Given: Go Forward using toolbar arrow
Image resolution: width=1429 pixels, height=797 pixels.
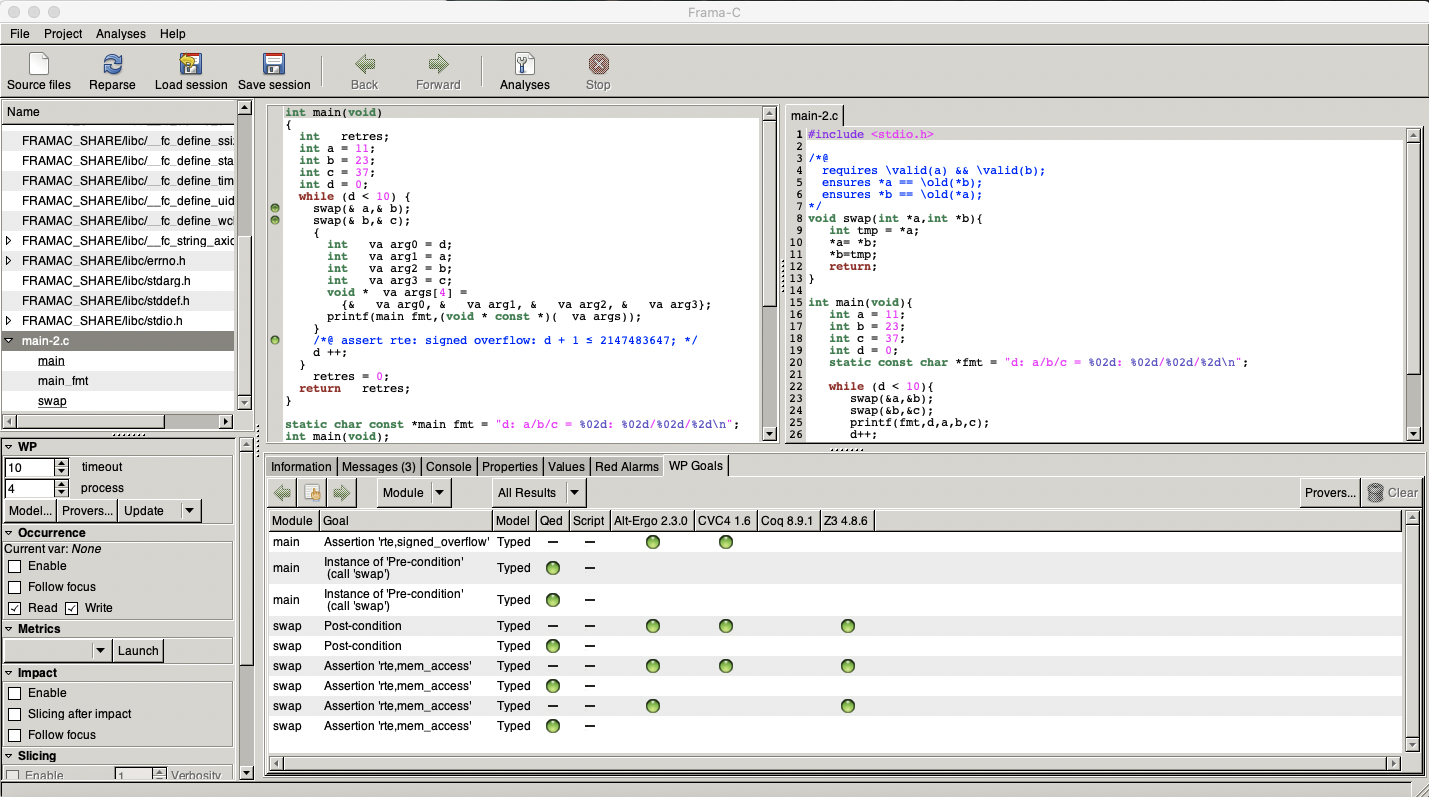Looking at the screenshot, I should (438, 72).
